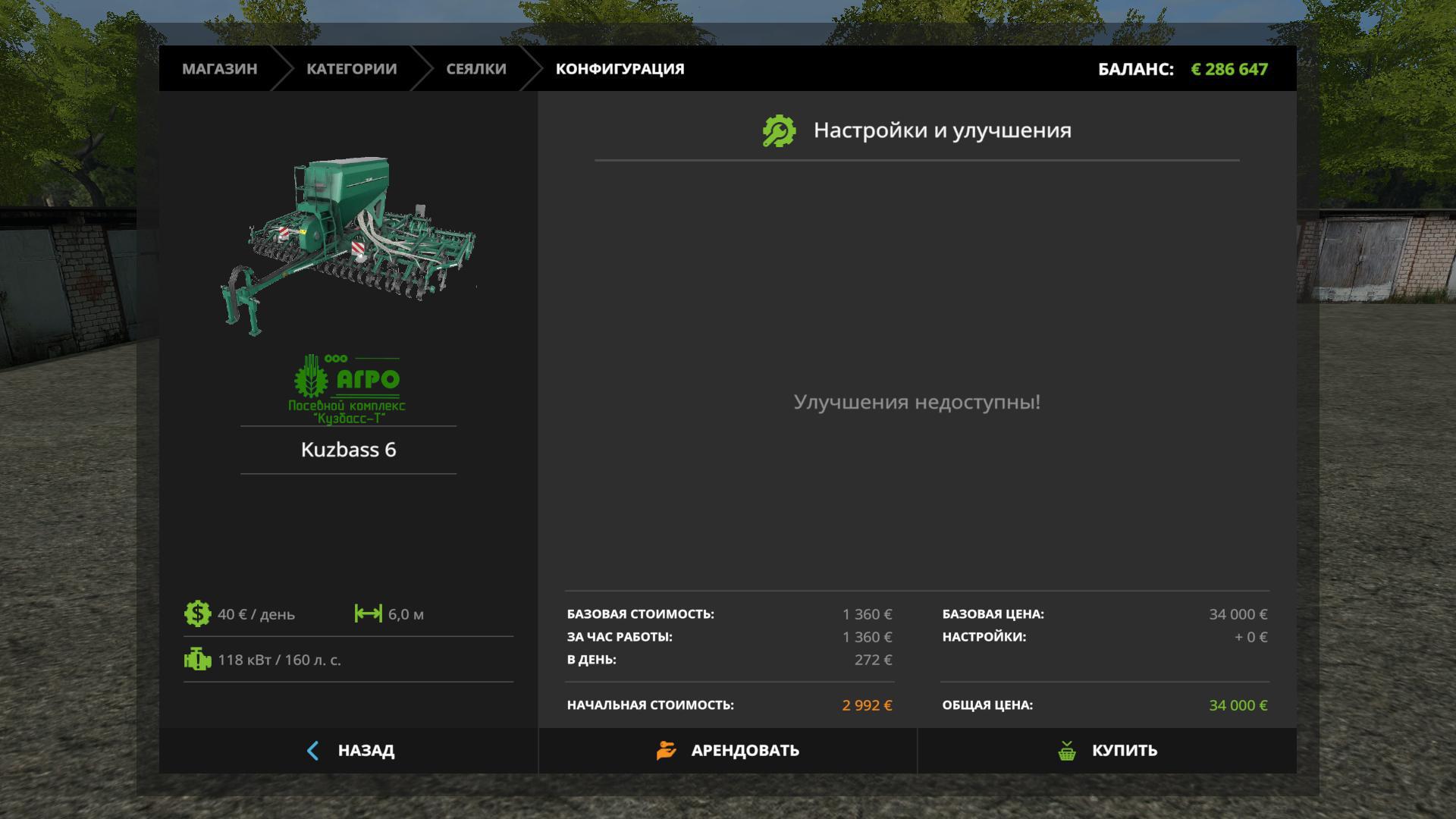Click the green wrench-gear settings icon
This screenshot has height=819, width=1456.
(779, 131)
